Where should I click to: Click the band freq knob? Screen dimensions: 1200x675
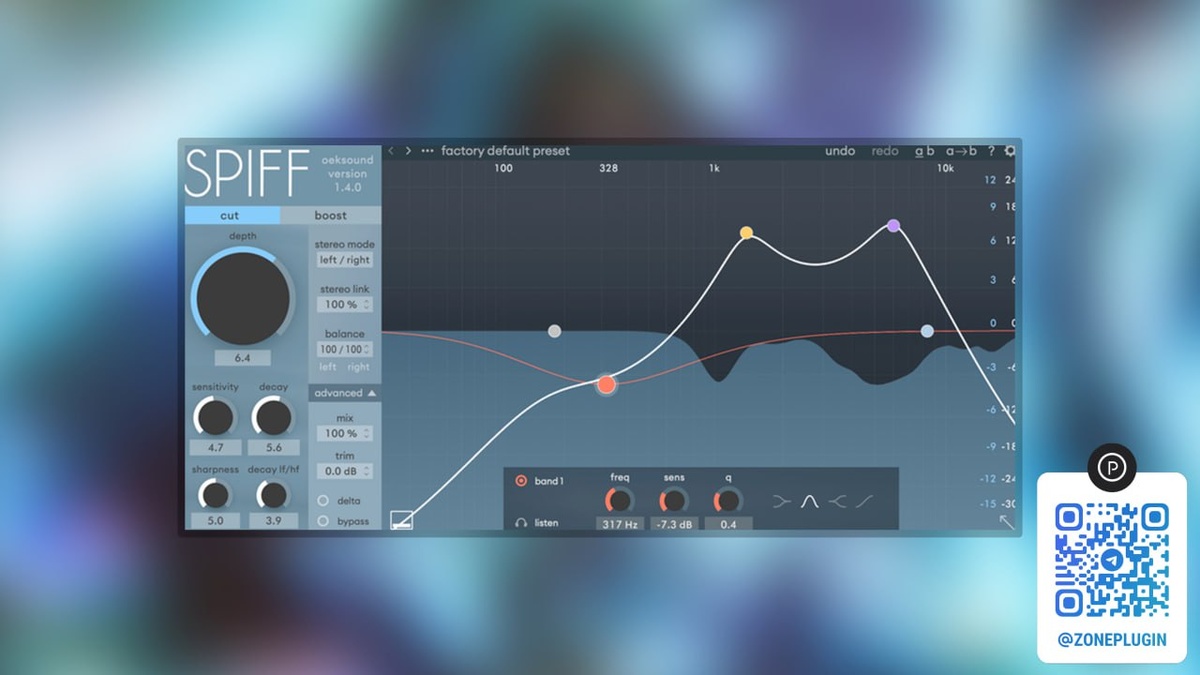[619, 499]
